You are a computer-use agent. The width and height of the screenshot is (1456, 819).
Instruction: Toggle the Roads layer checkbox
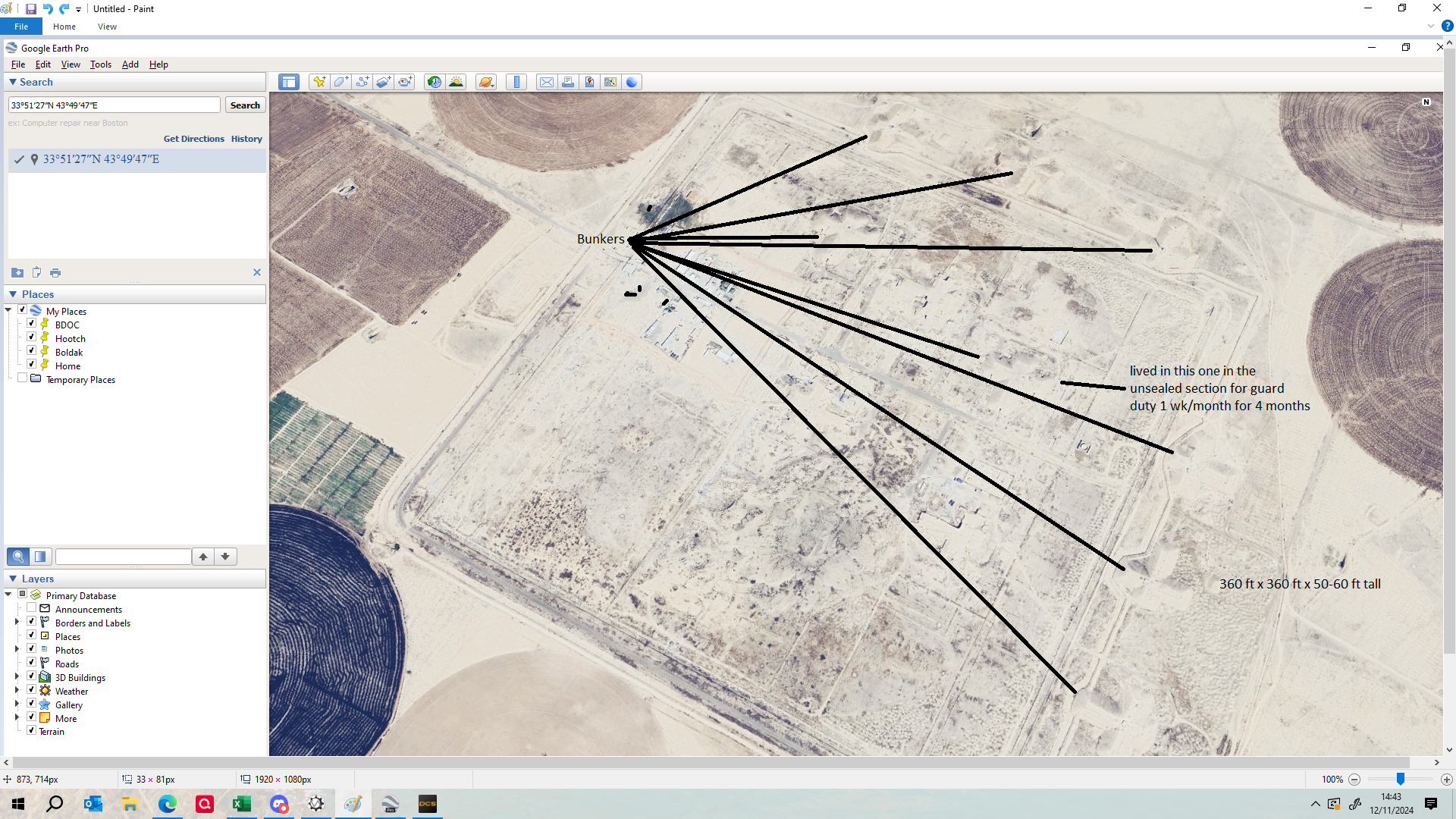point(32,663)
